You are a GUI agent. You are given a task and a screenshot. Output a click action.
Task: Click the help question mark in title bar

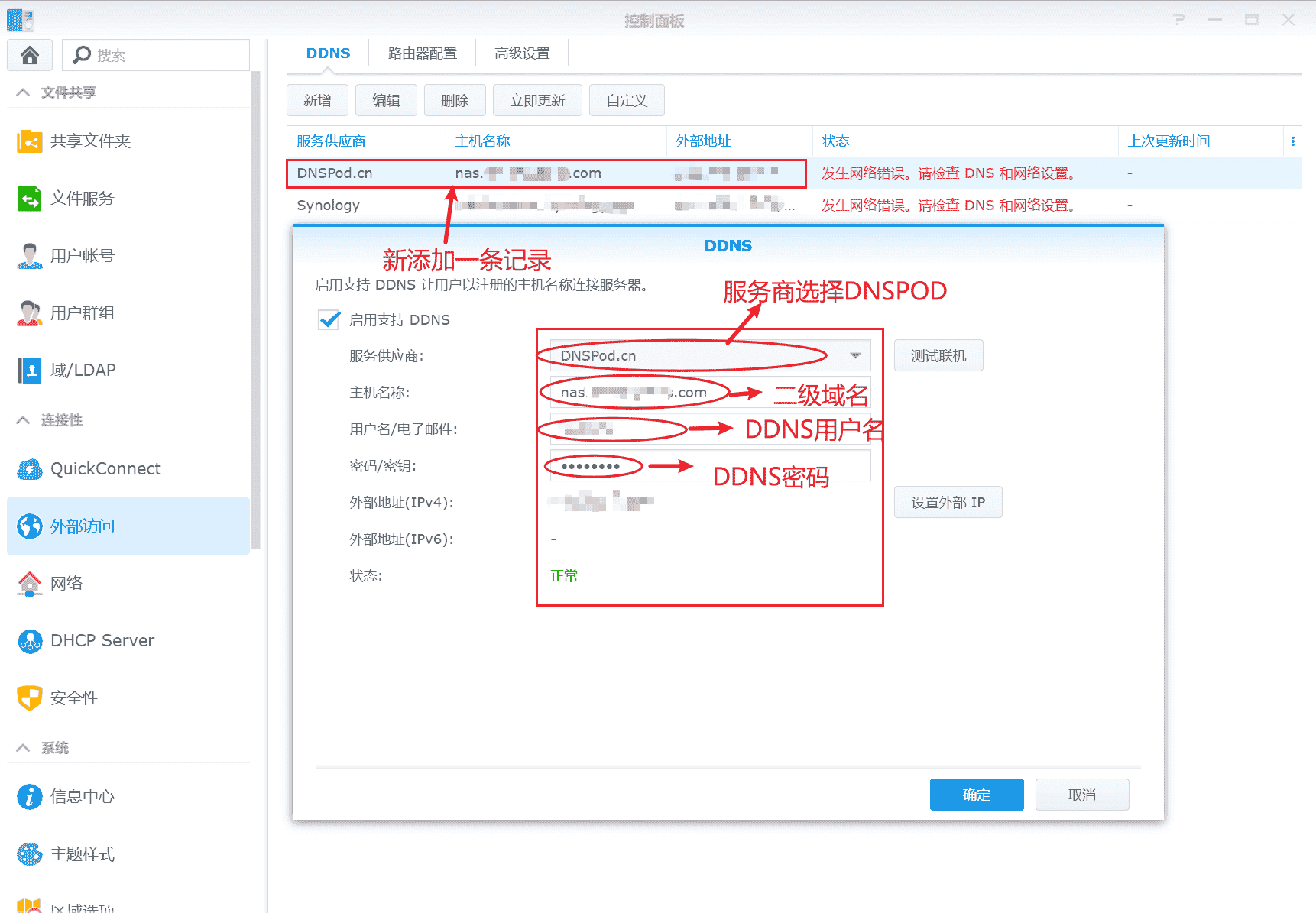point(1179,20)
